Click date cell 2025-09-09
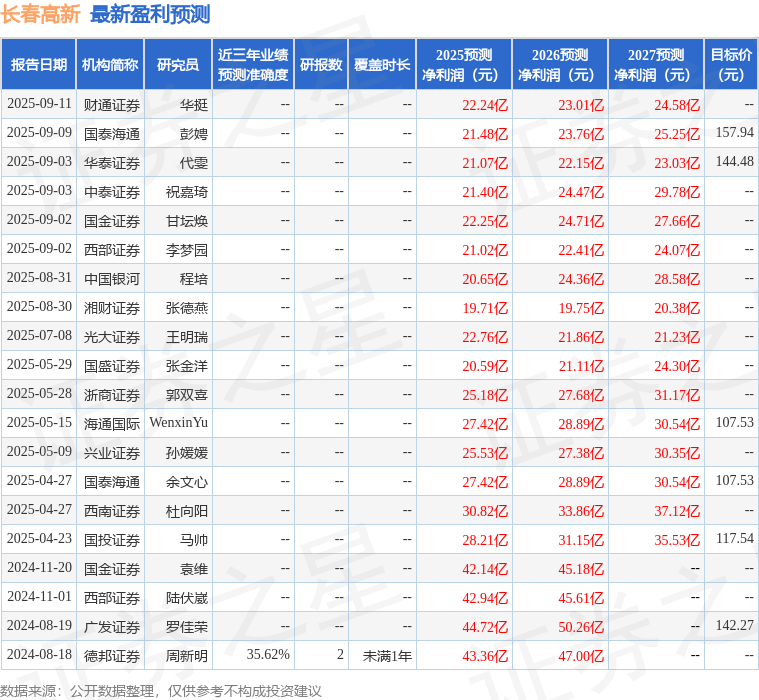The width and height of the screenshot is (759, 700). pyautogui.click(x=39, y=133)
